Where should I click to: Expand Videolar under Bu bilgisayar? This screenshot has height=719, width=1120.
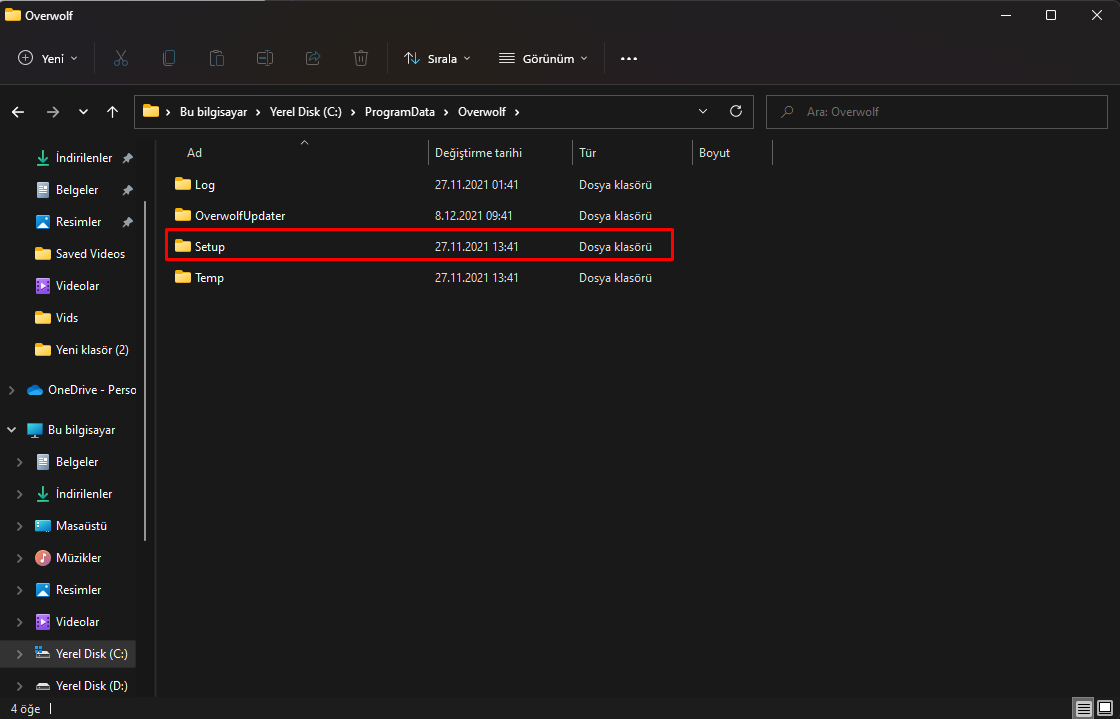click(20, 622)
